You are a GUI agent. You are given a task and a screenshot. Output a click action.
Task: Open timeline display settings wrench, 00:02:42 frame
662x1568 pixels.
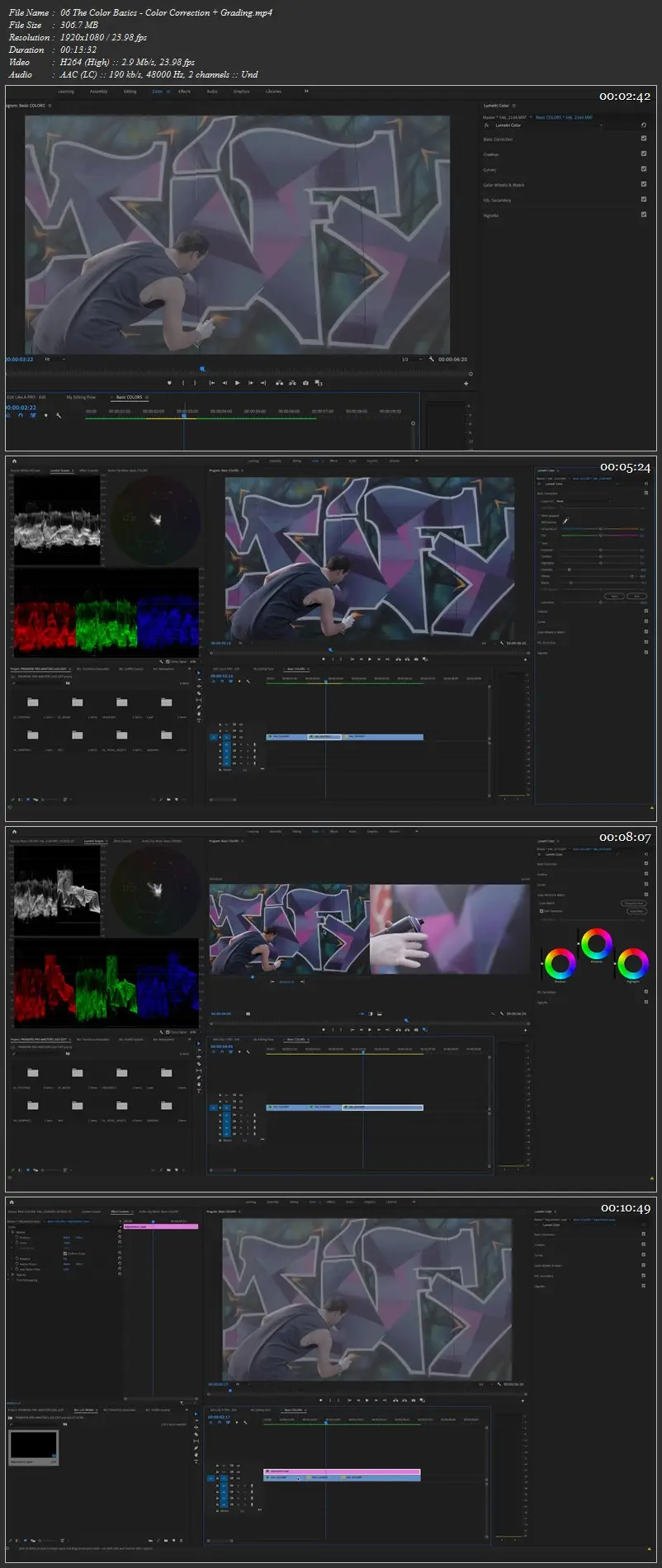click(x=59, y=415)
